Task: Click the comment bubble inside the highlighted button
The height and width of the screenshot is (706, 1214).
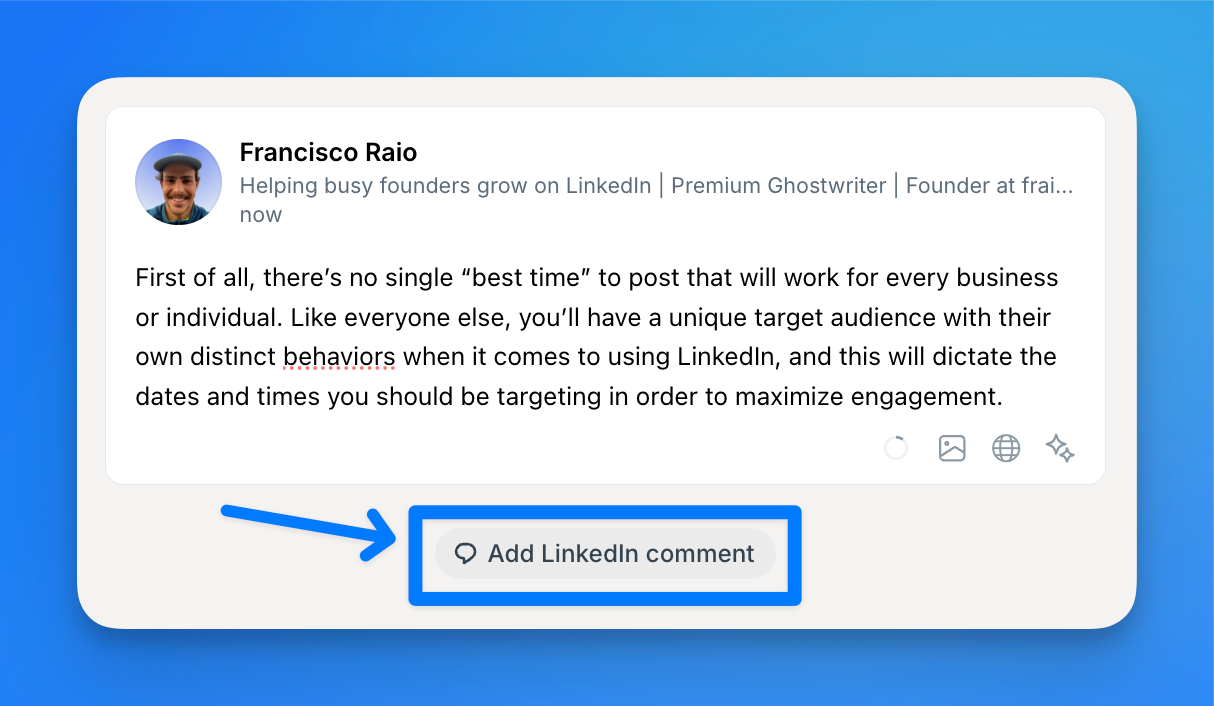Action: coord(465,553)
